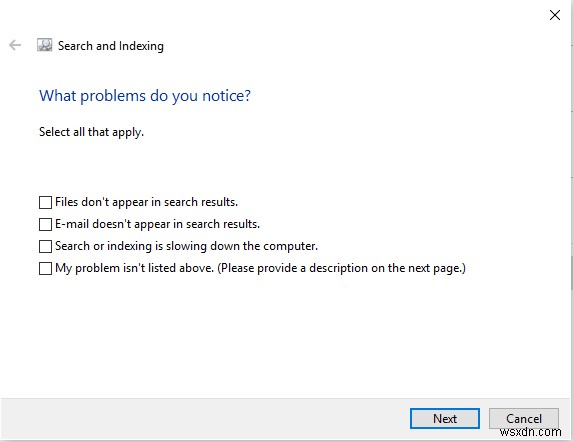Tick "E-mail doesn't appear in search results"
Viewport: 573px width, 442px height.
click(45, 224)
